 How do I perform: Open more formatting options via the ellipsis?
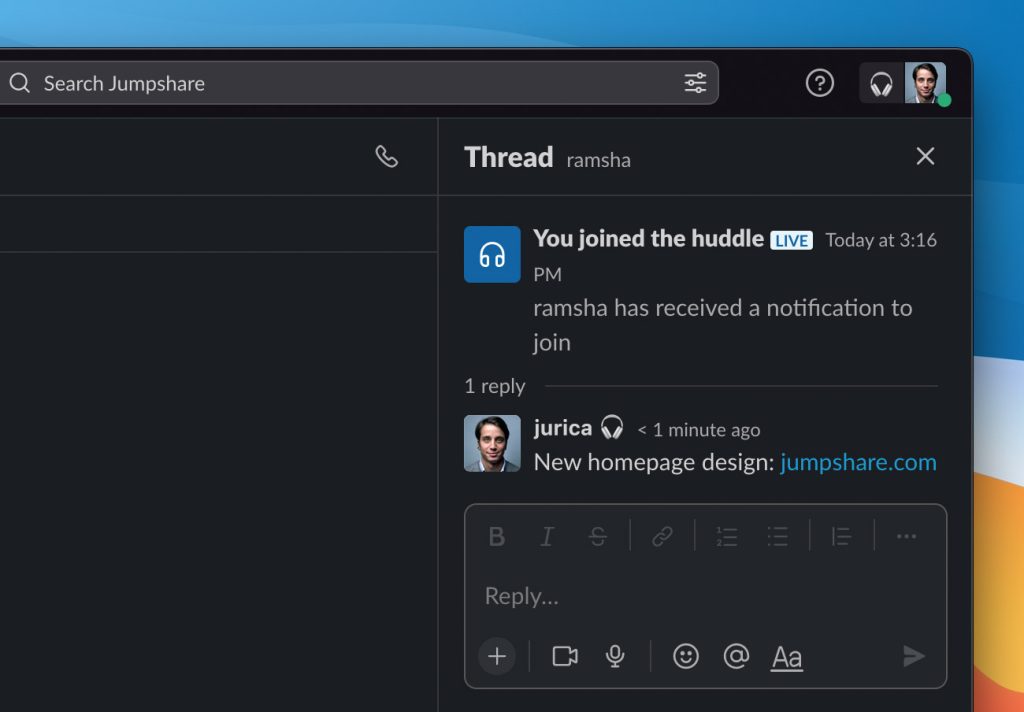pyautogui.click(x=907, y=537)
